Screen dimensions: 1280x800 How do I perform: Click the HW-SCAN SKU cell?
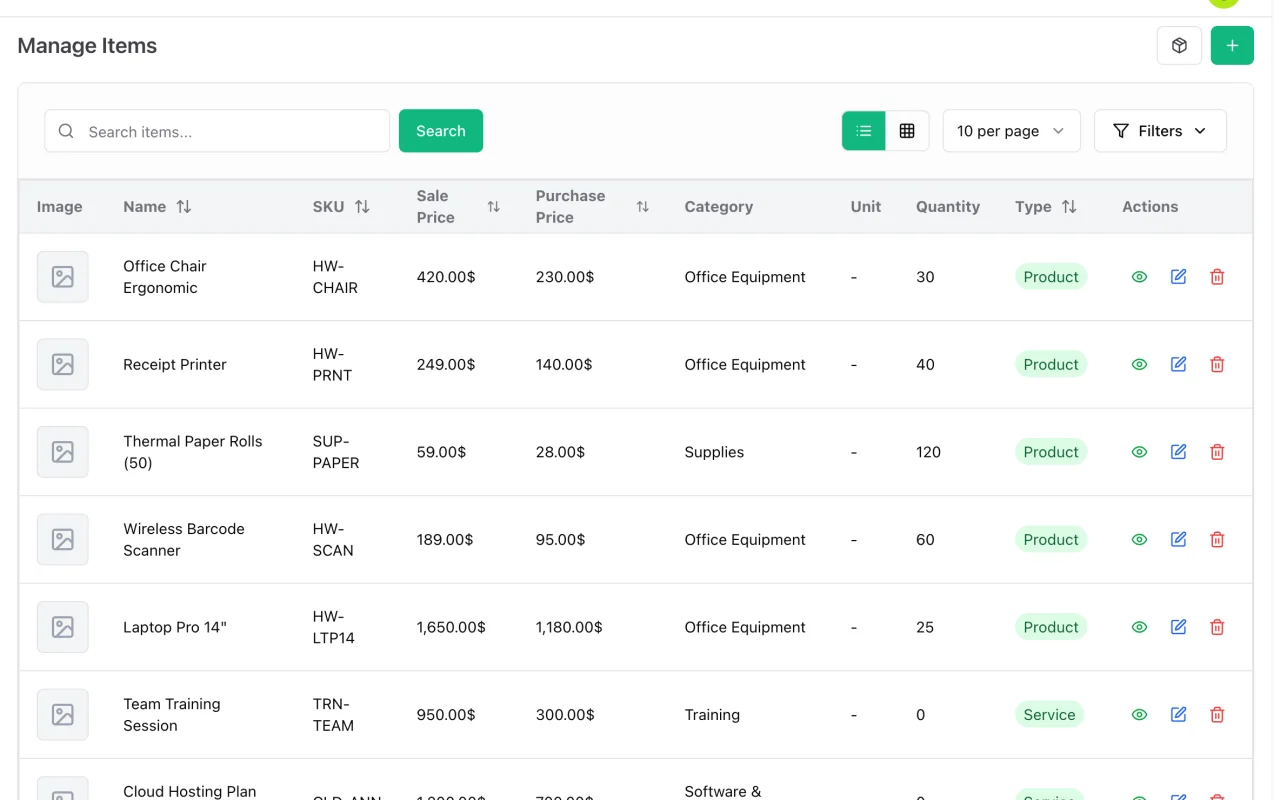[x=333, y=540]
